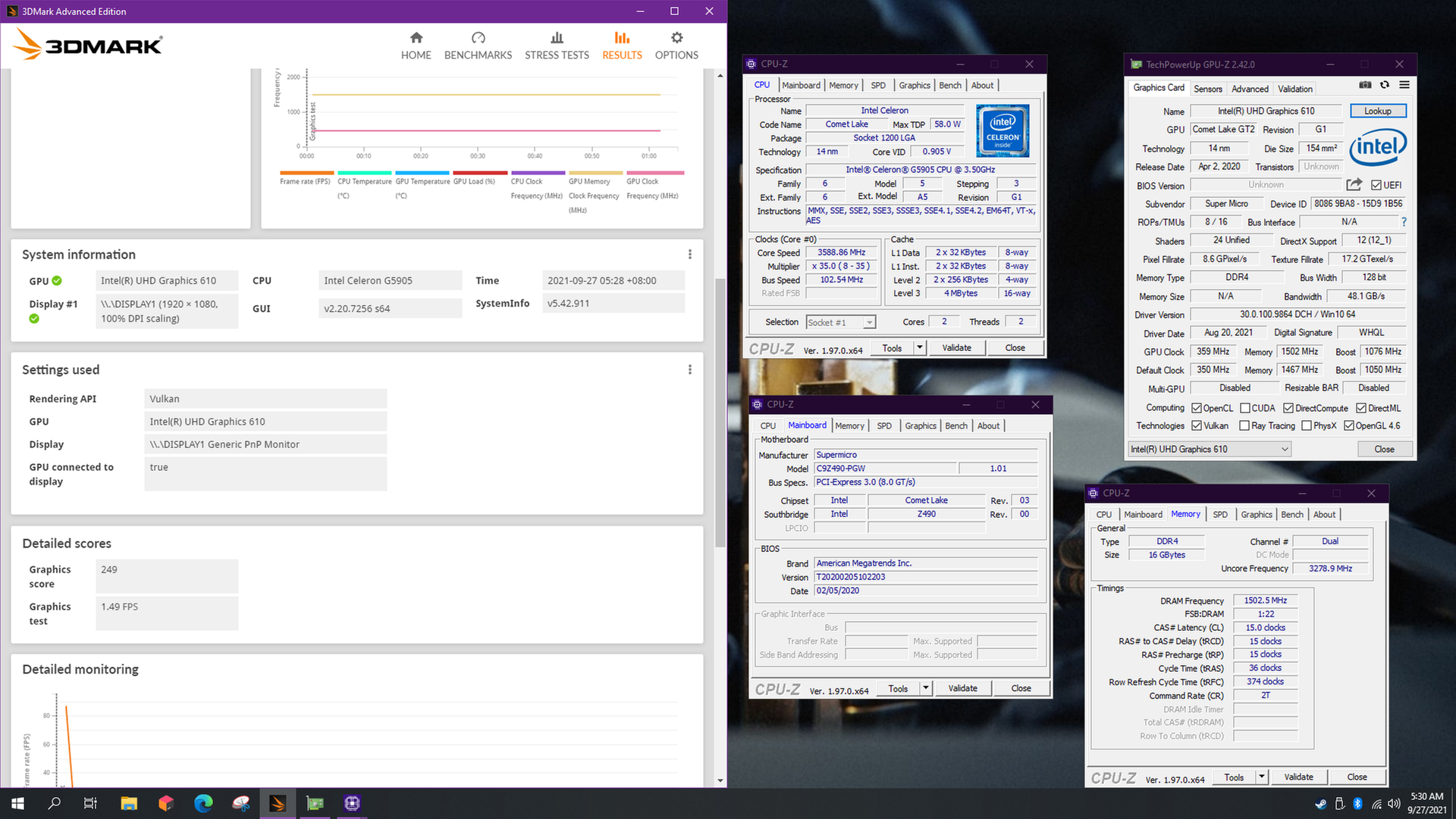This screenshot has width=1456, height=819.
Task: Toggle OpenCL checkbox in GPU-Z
Action: point(1197,408)
